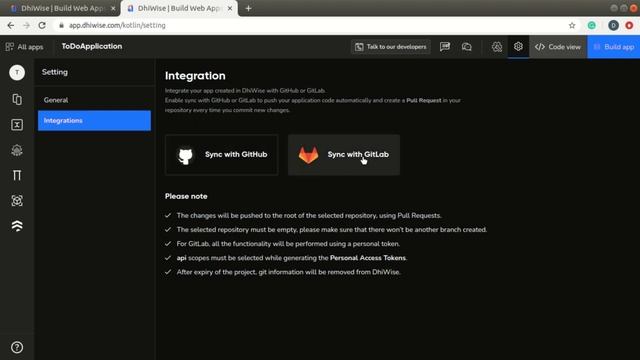
Task: Switch to Code view
Action: pos(558,47)
